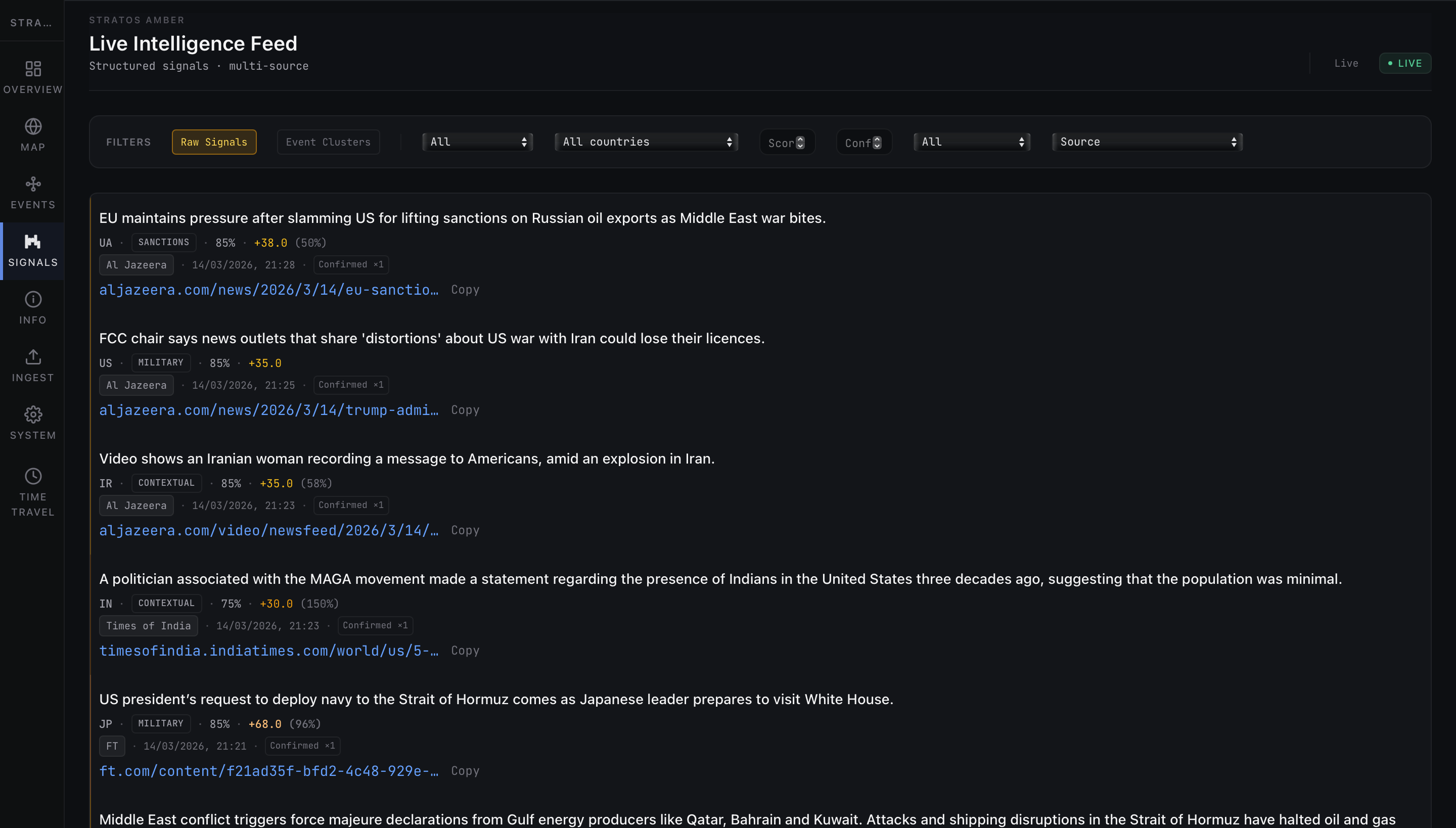Open the Overview grid icon in sidebar
Viewport: 1456px width, 828px height.
[33, 69]
